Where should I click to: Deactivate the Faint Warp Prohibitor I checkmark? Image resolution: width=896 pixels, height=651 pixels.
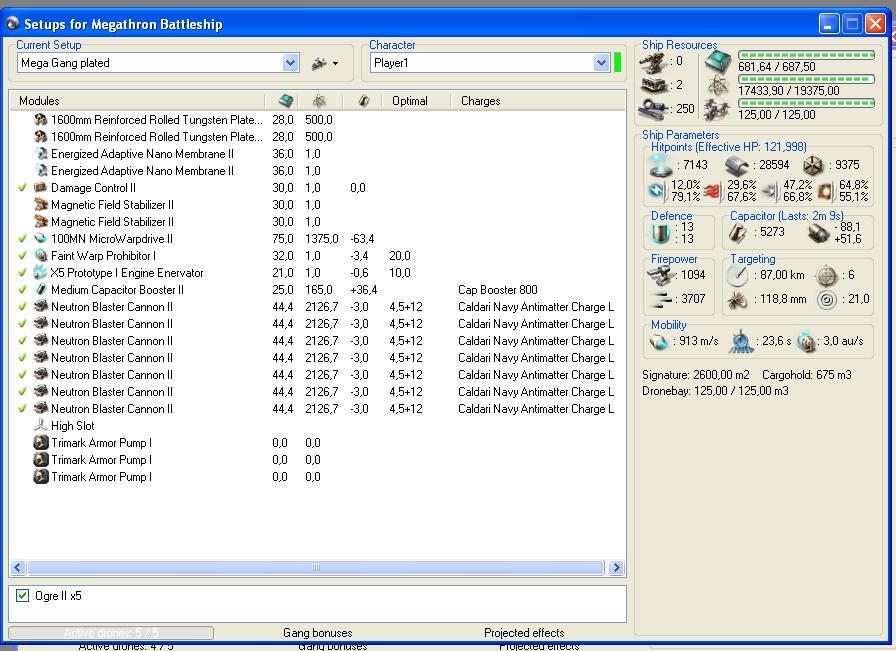click(x=22, y=256)
